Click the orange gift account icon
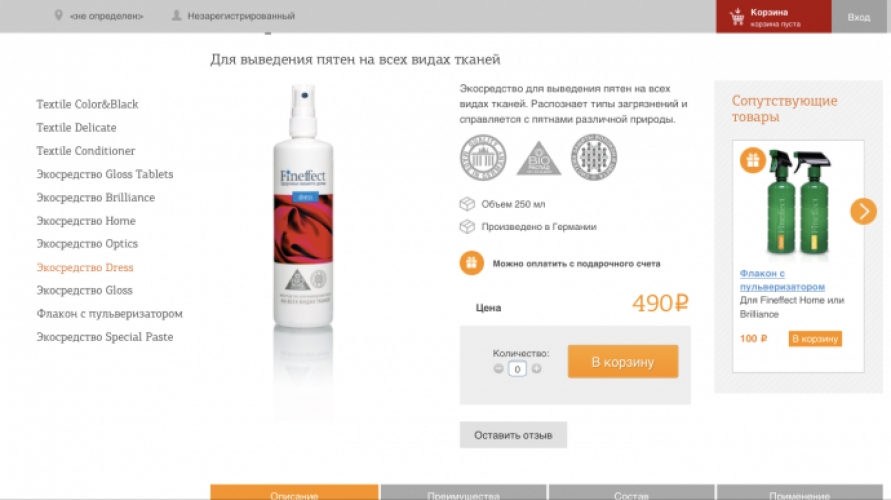891x500 pixels. point(472,263)
